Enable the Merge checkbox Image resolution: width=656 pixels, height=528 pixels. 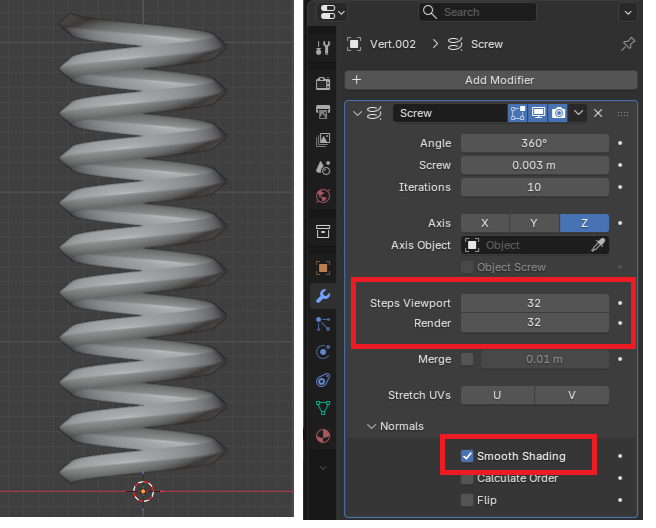point(467,359)
